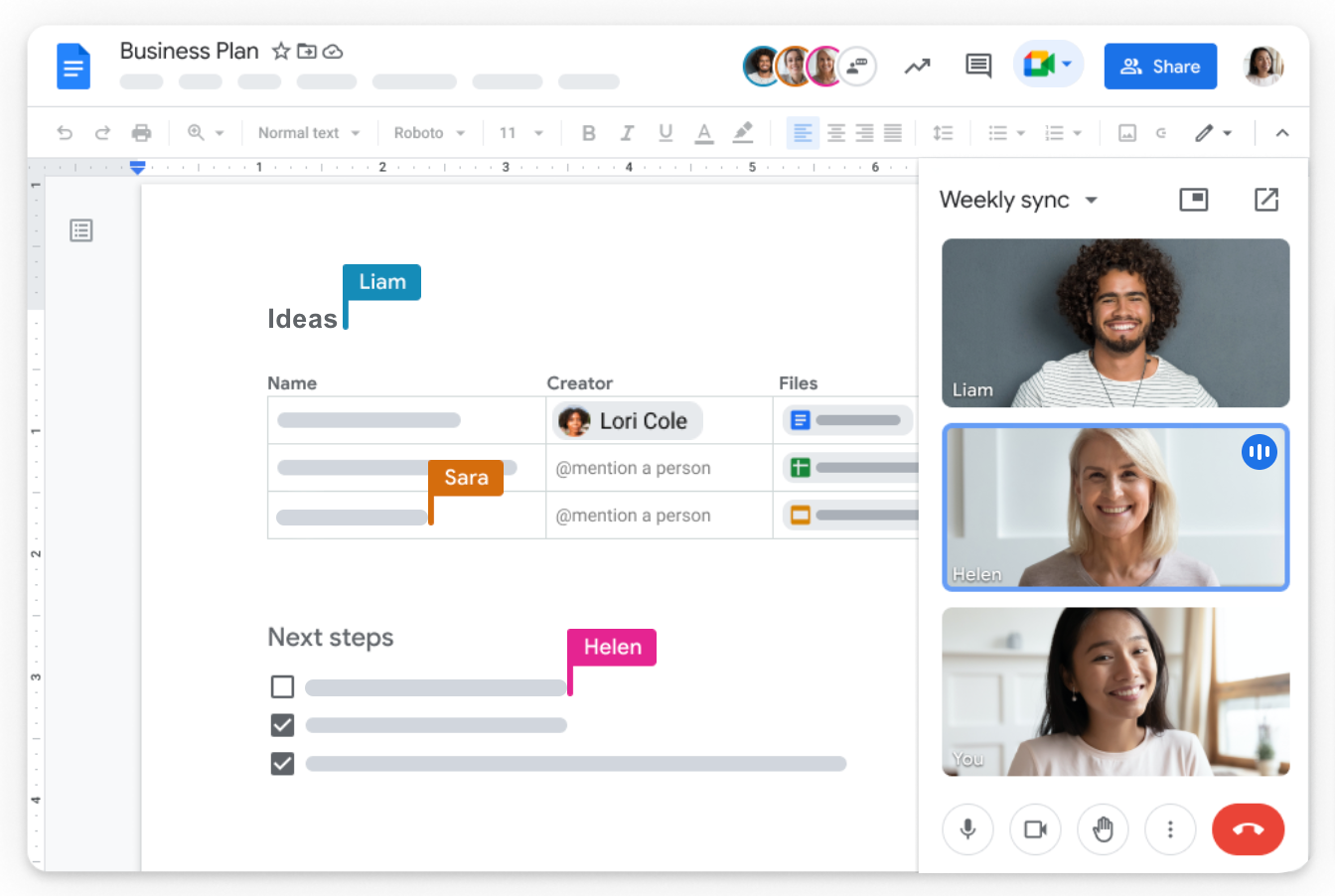
Task: Pop the meeting into picture-in-picture view
Action: coord(1193,200)
